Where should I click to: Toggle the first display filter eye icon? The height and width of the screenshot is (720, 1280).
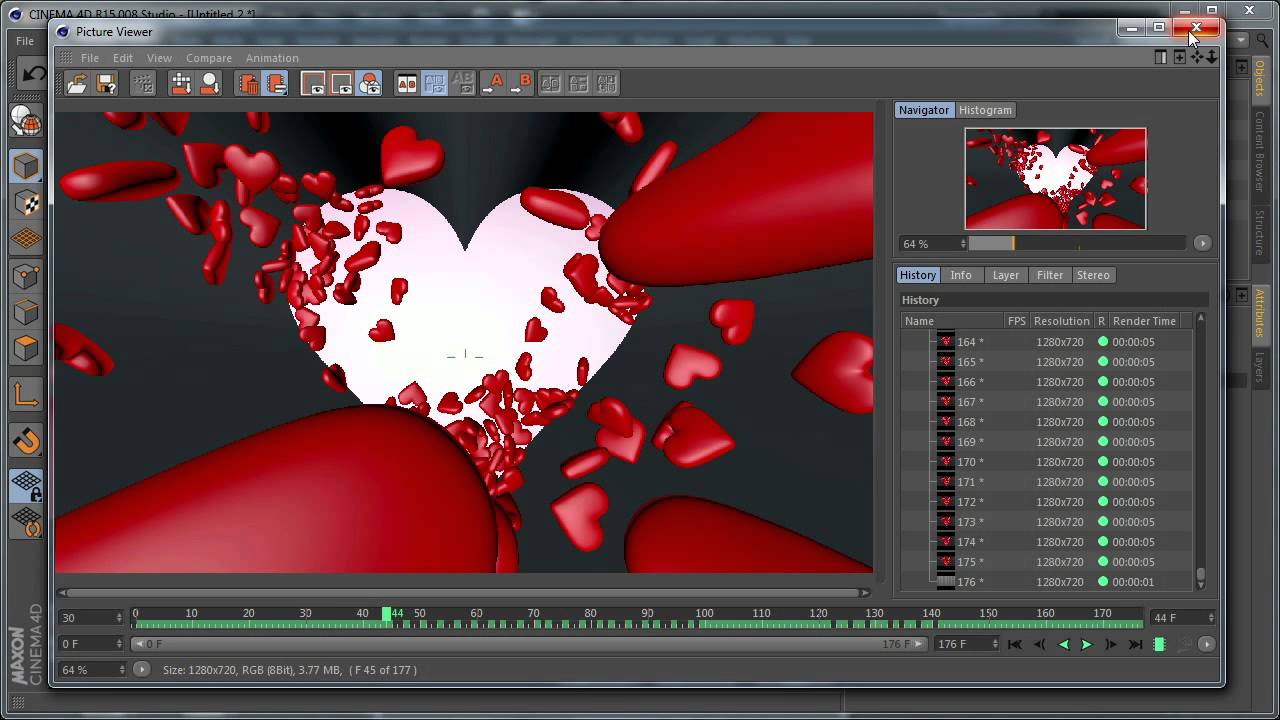[313, 84]
